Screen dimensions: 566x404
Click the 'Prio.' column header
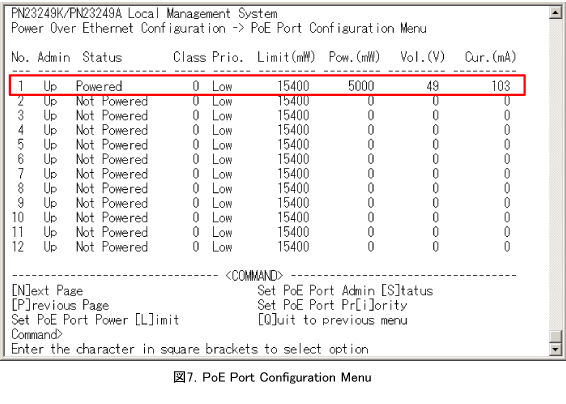(x=227, y=57)
